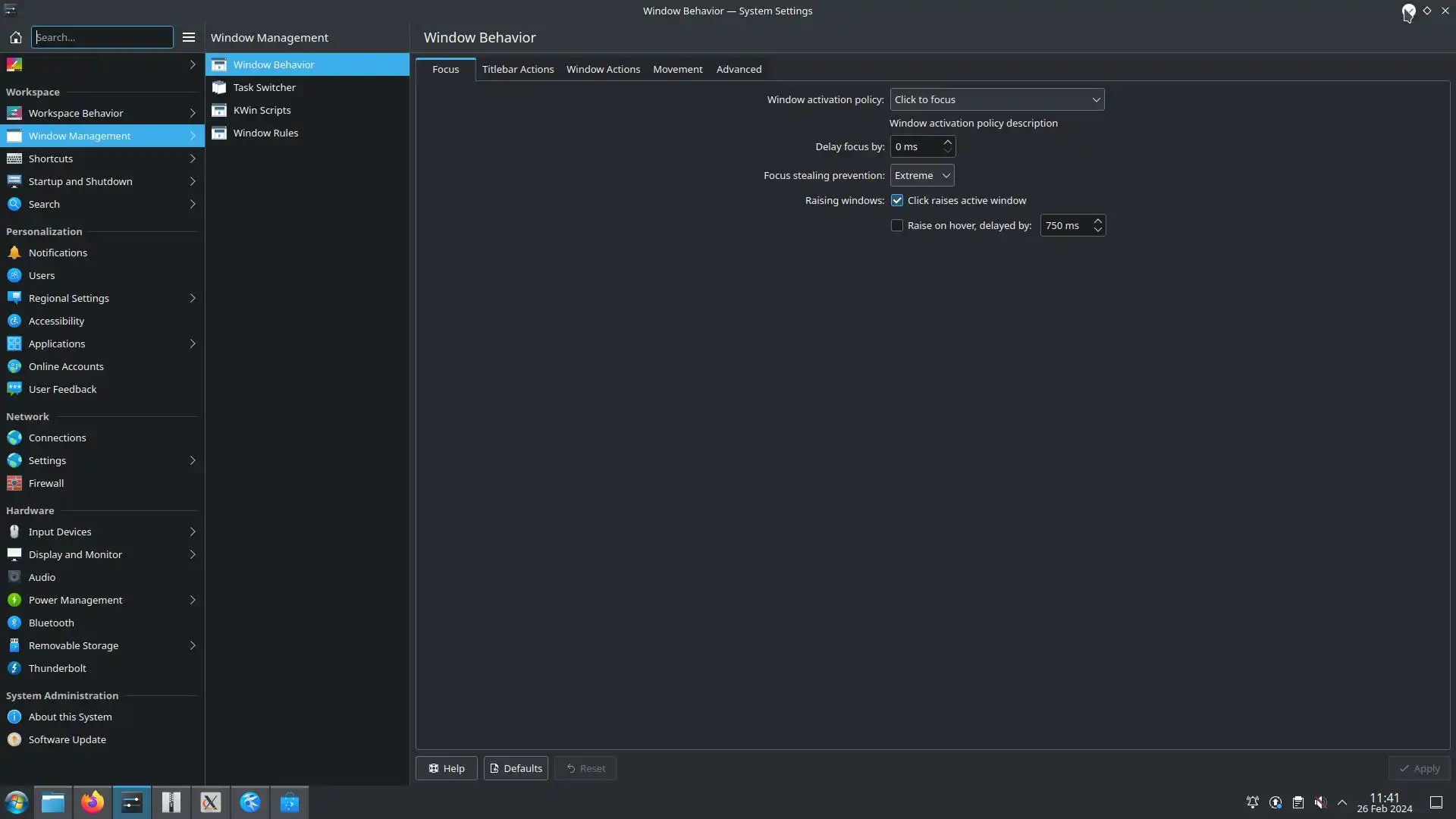Click the Home icon in sidebar header
This screenshot has height=819, width=1456.
click(x=15, y=37)
